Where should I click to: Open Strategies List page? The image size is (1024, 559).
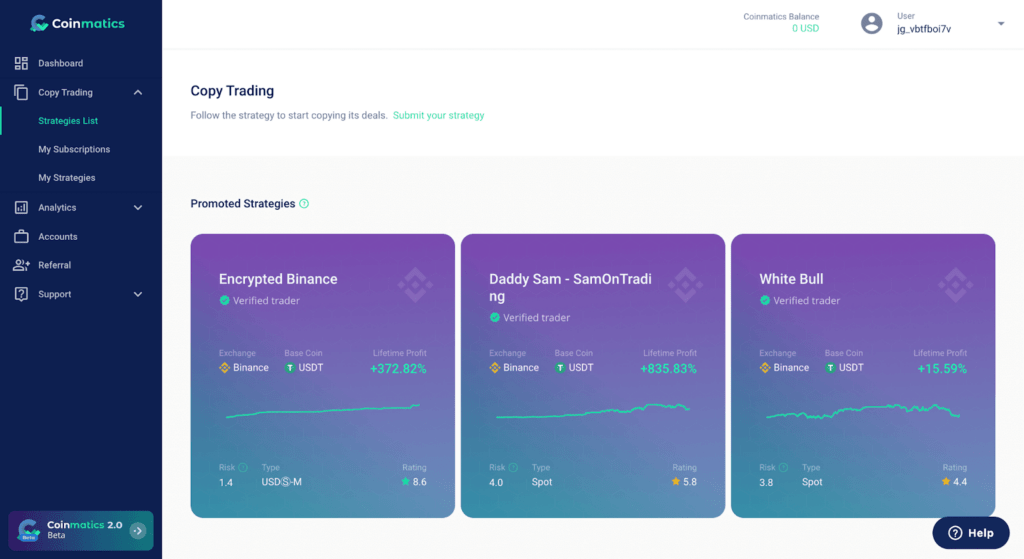pyautogui.click(x=68, y=121)
